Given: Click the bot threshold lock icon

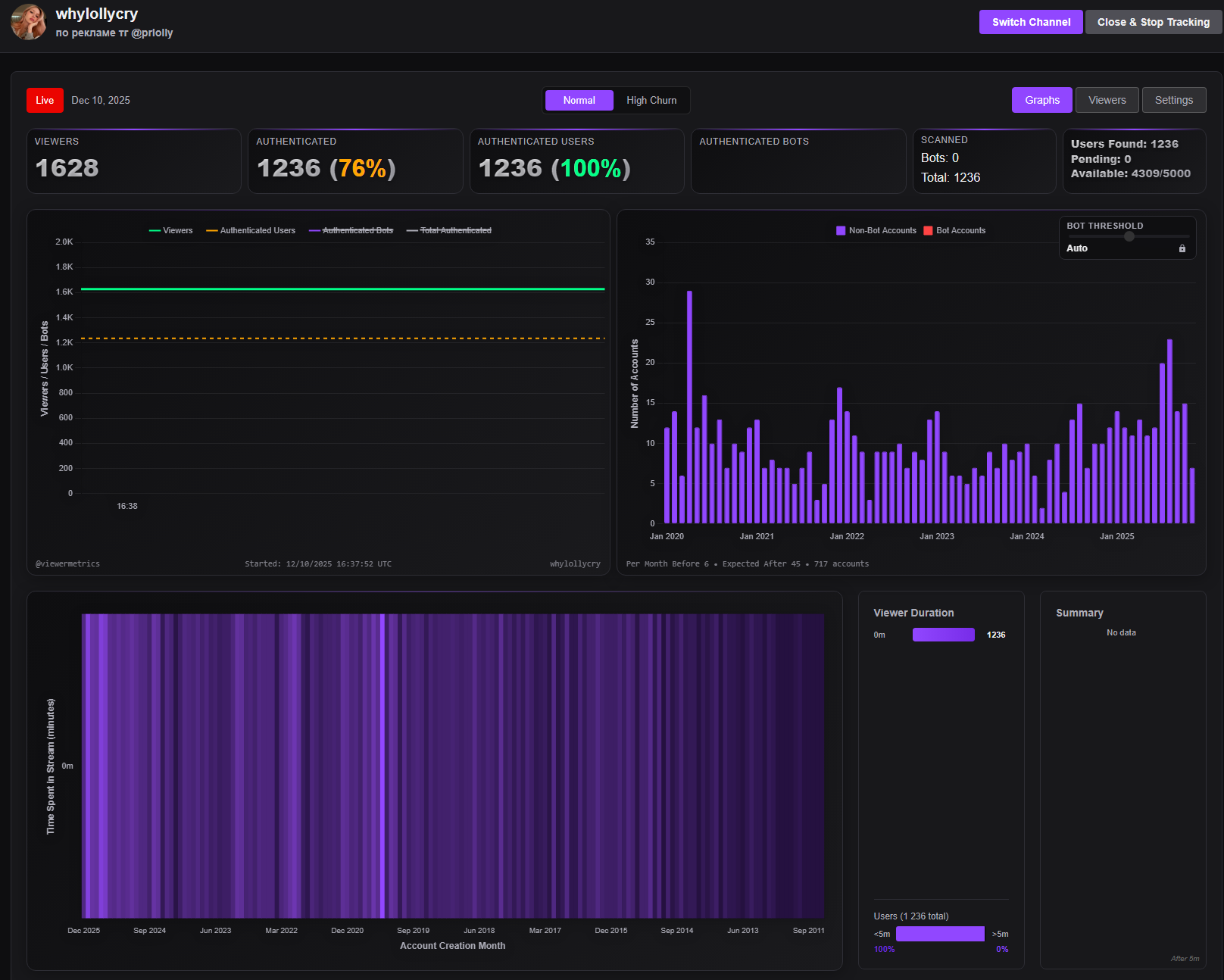Looking at the screenshot, I should coord(1182,248).
